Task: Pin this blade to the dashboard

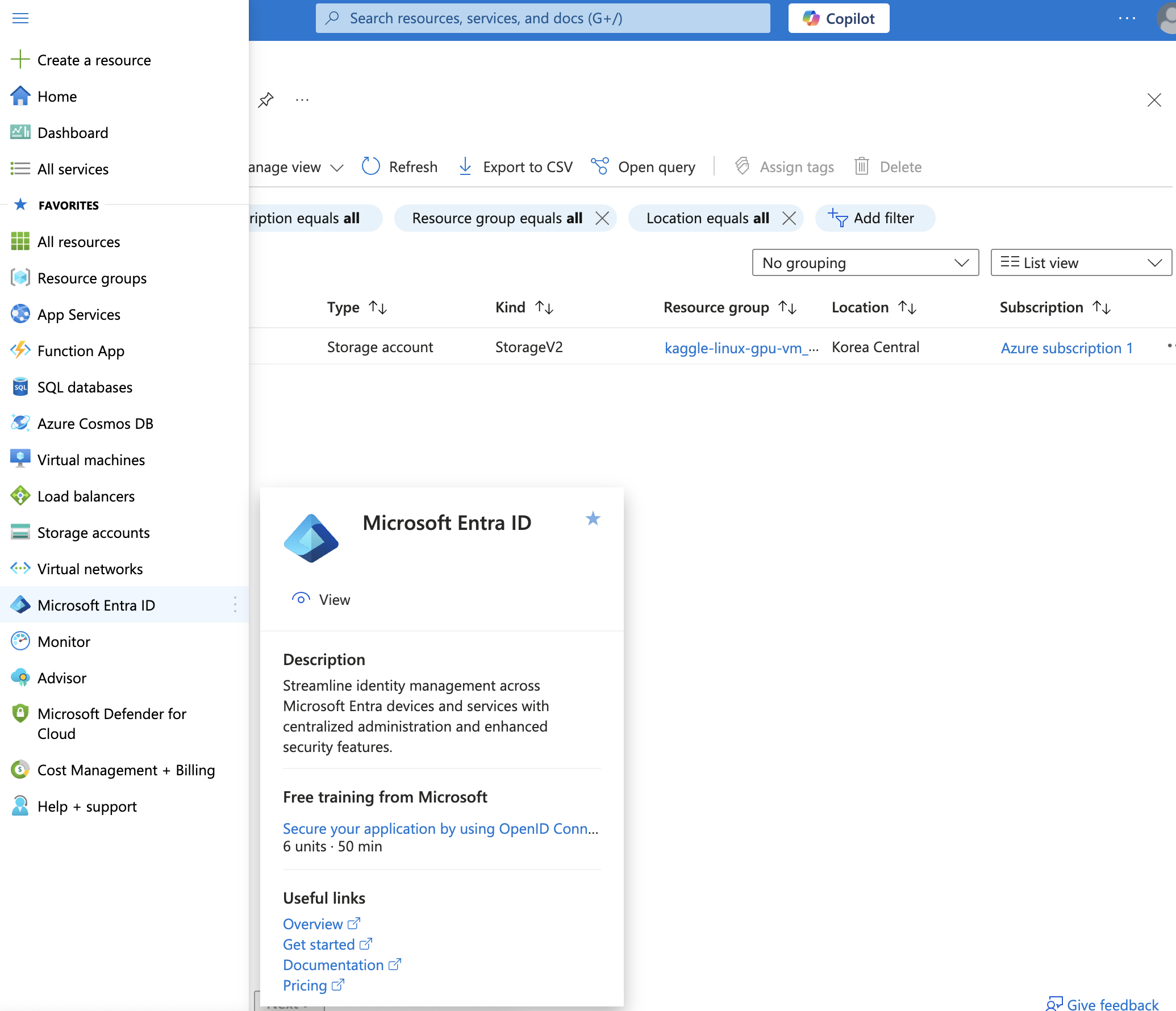Action: tap(266, 100)
